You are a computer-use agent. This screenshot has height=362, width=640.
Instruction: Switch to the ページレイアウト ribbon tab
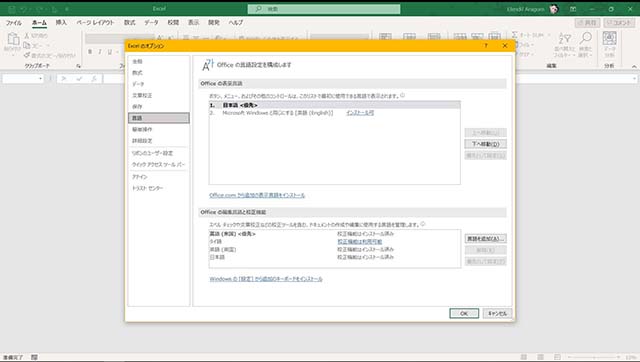click(96, 22)
